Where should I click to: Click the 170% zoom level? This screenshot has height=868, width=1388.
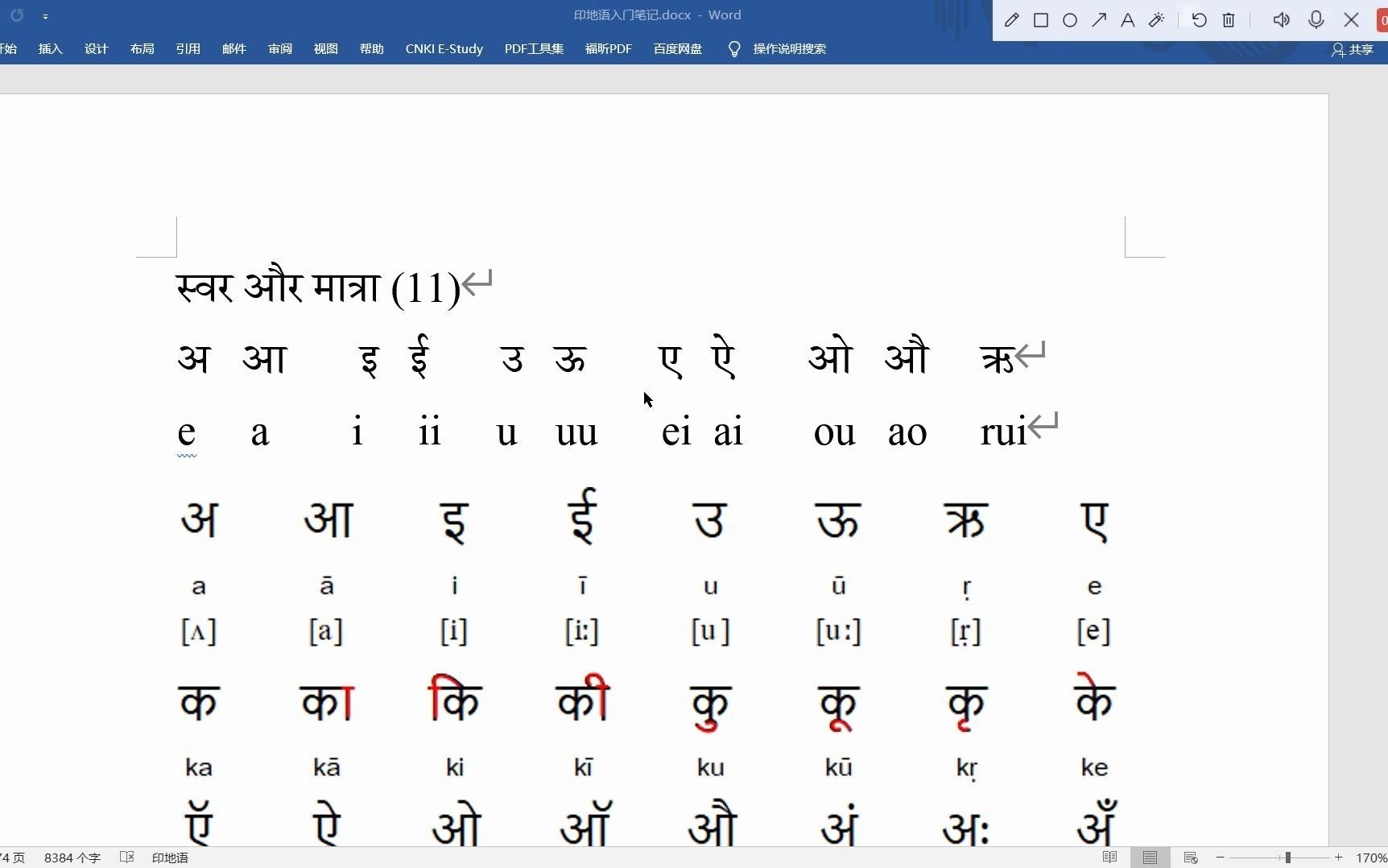(x=1371, y=858)
